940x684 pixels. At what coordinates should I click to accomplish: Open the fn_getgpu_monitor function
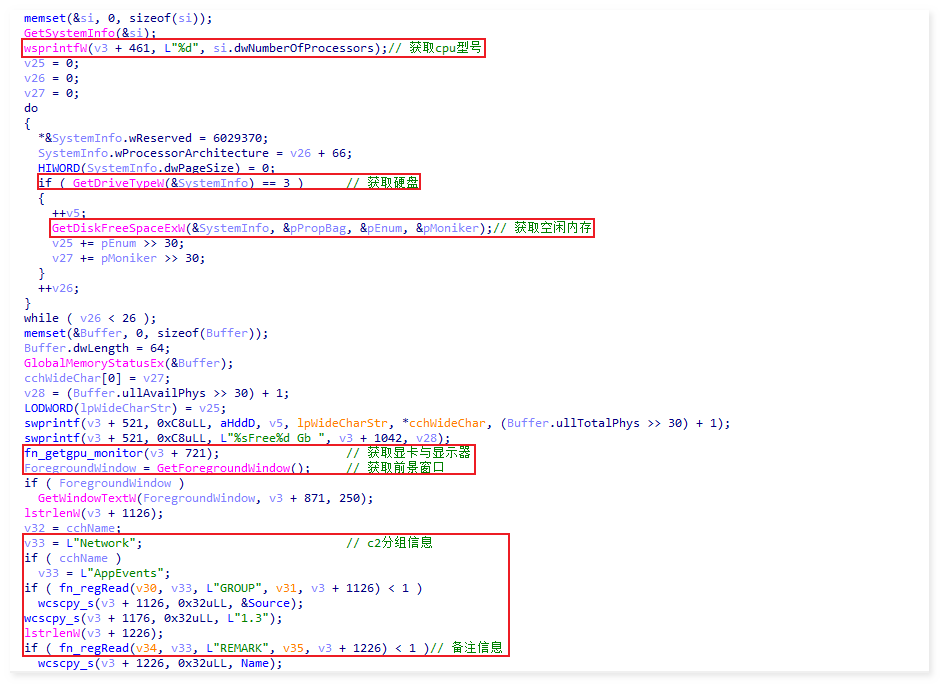84,453
